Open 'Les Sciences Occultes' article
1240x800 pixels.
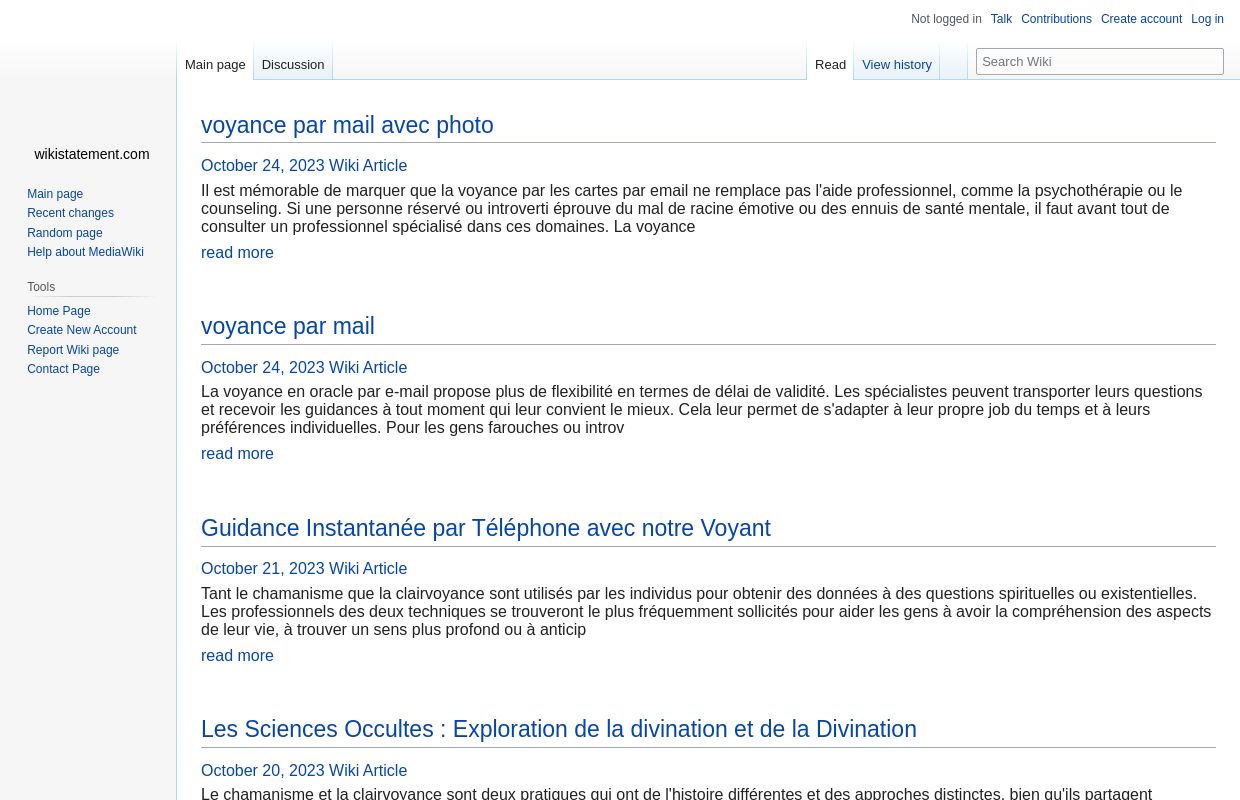pyautogui.click(x=558, y=729)
